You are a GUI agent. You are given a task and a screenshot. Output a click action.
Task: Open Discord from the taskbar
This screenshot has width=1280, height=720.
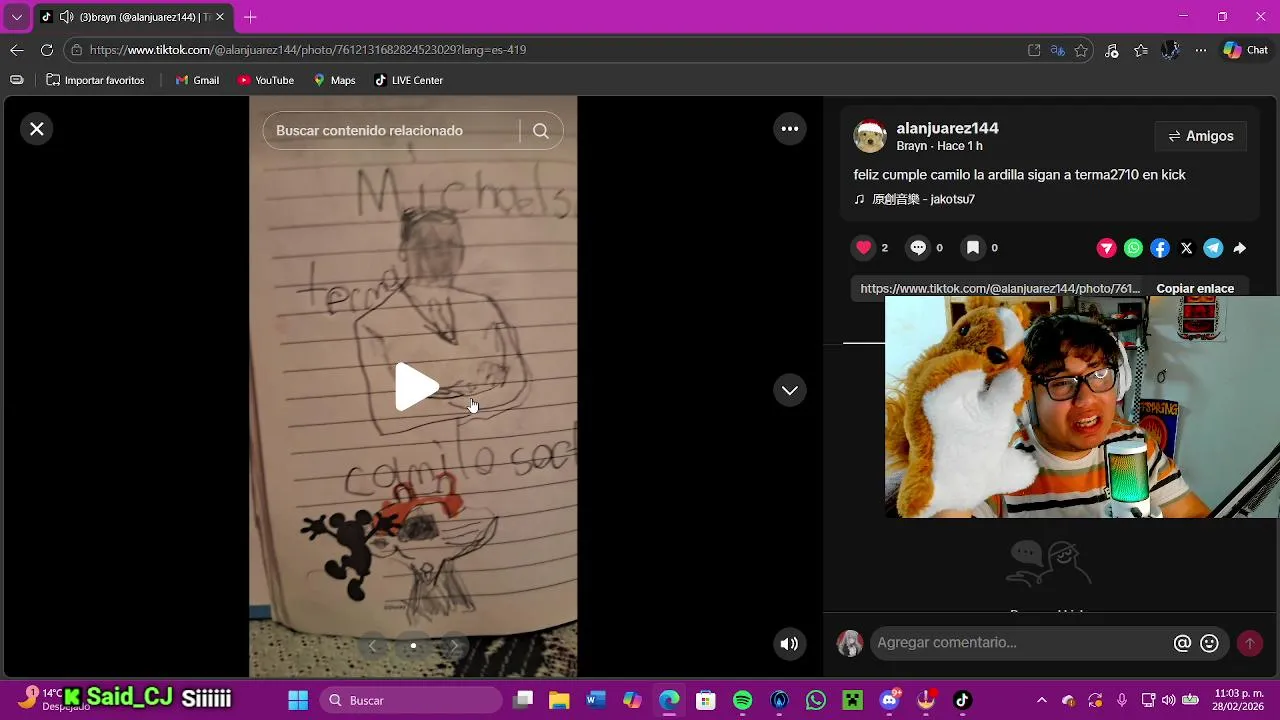coord(889,700)
